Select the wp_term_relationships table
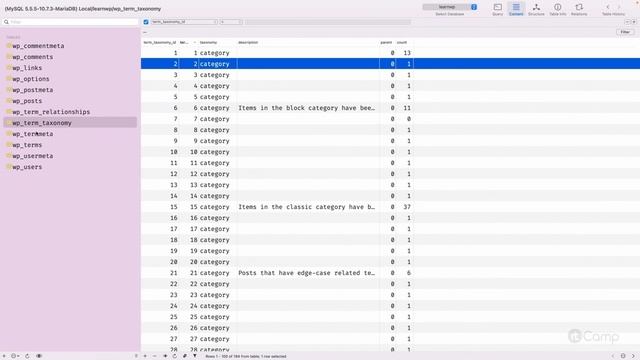This screenshot has height=360, width=640. (x=51, y=112)
